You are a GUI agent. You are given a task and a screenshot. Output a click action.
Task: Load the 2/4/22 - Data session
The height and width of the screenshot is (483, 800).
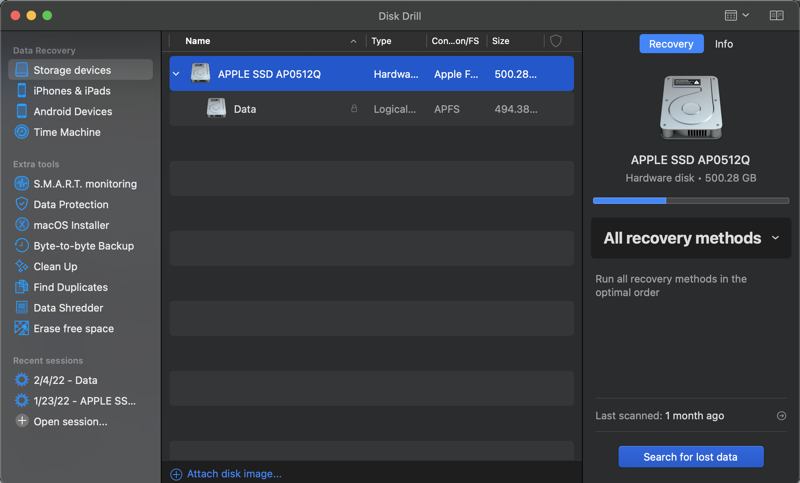point(65,380)
